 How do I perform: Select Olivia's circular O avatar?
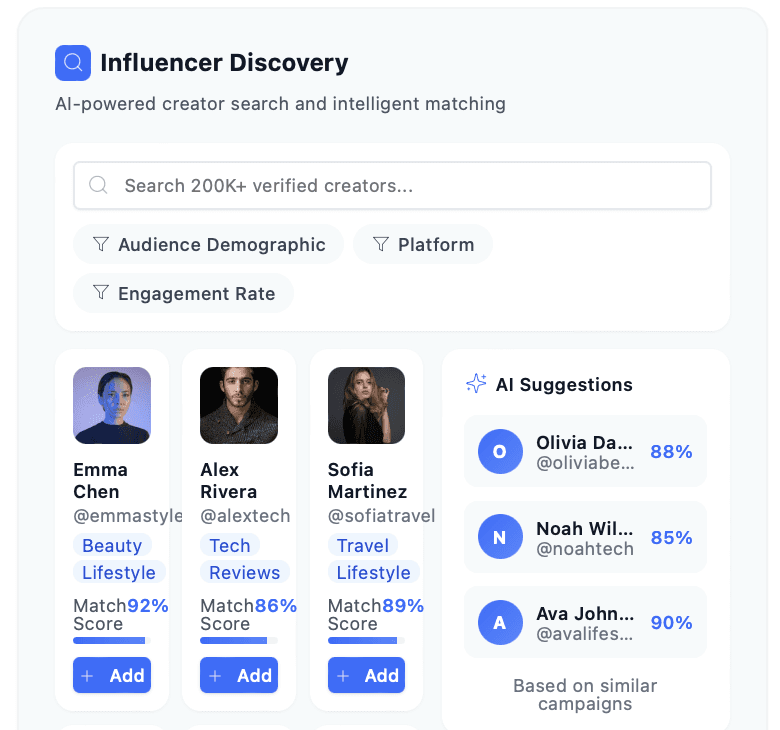pyautogui.click(x=500, y=451)
